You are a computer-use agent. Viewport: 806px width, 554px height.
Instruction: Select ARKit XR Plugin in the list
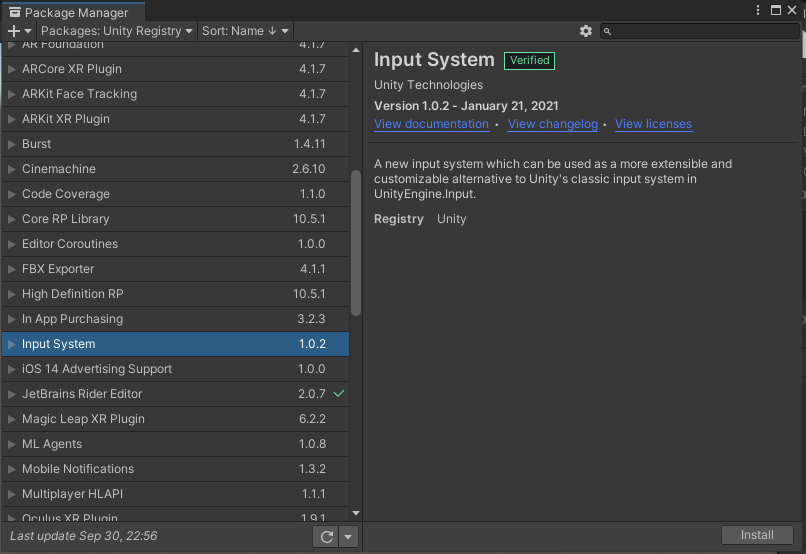coord(175,119)
